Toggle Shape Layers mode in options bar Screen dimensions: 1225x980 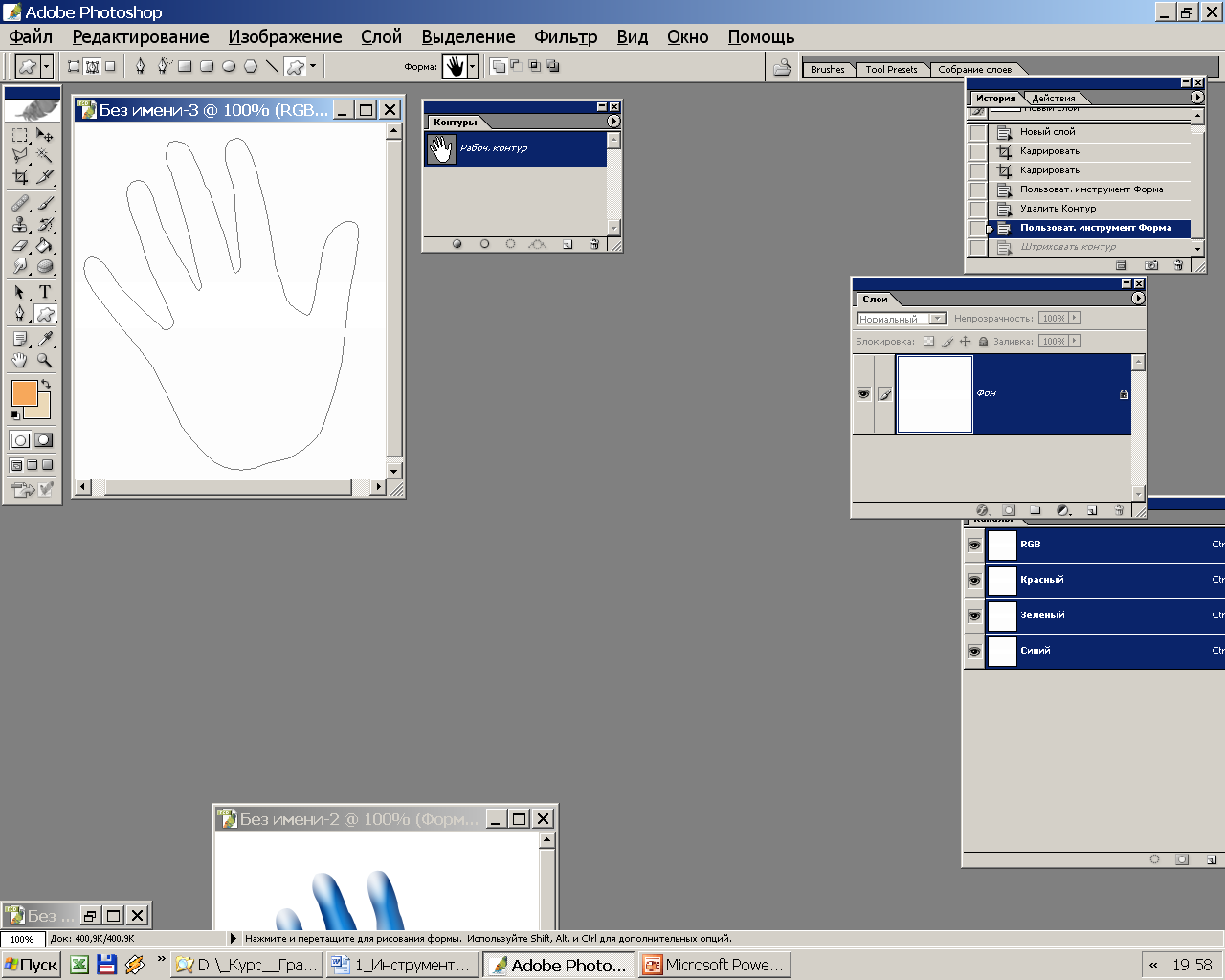[x=74, y=66]
